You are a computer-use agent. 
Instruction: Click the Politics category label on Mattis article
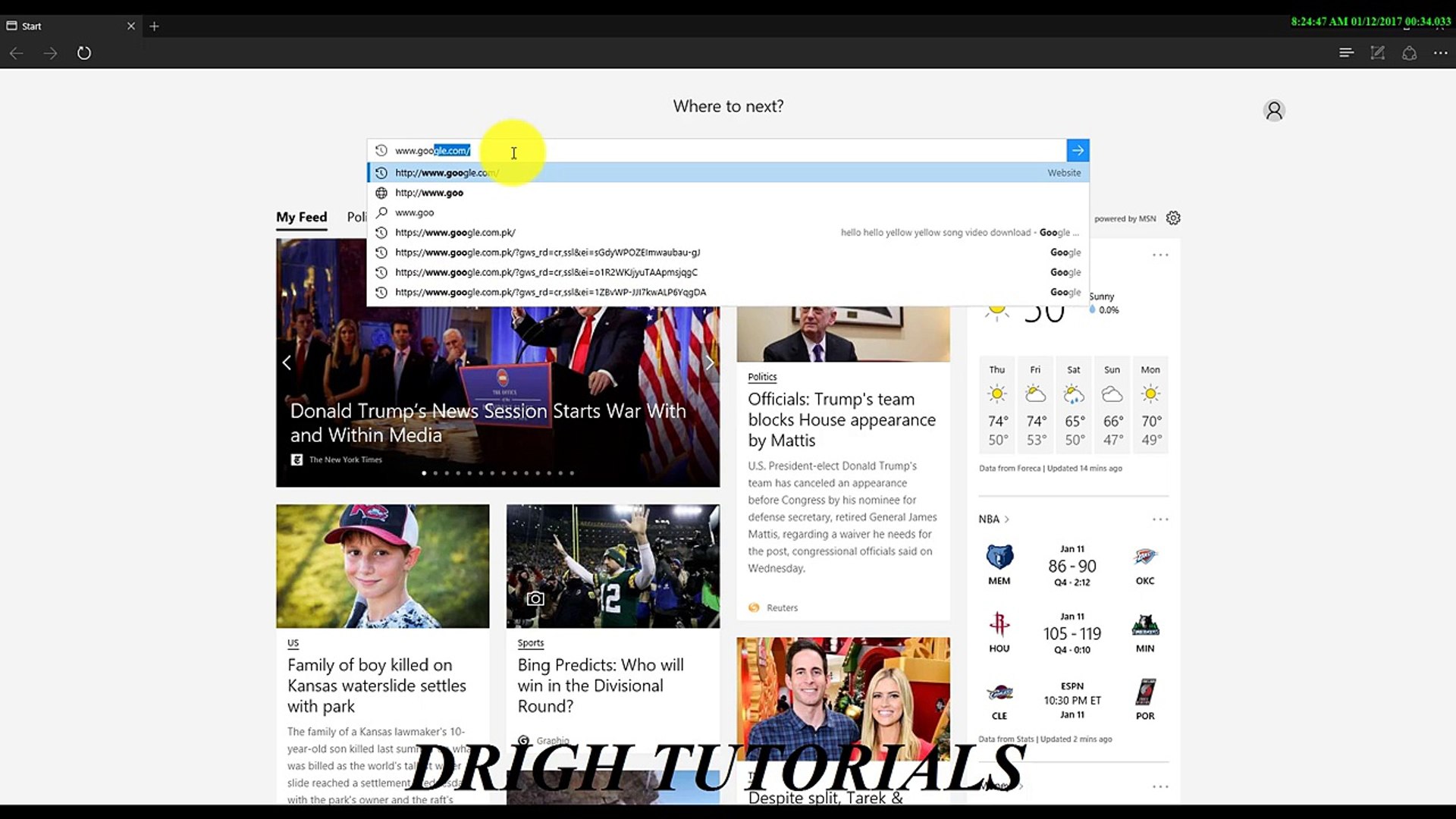coord(761,376)
